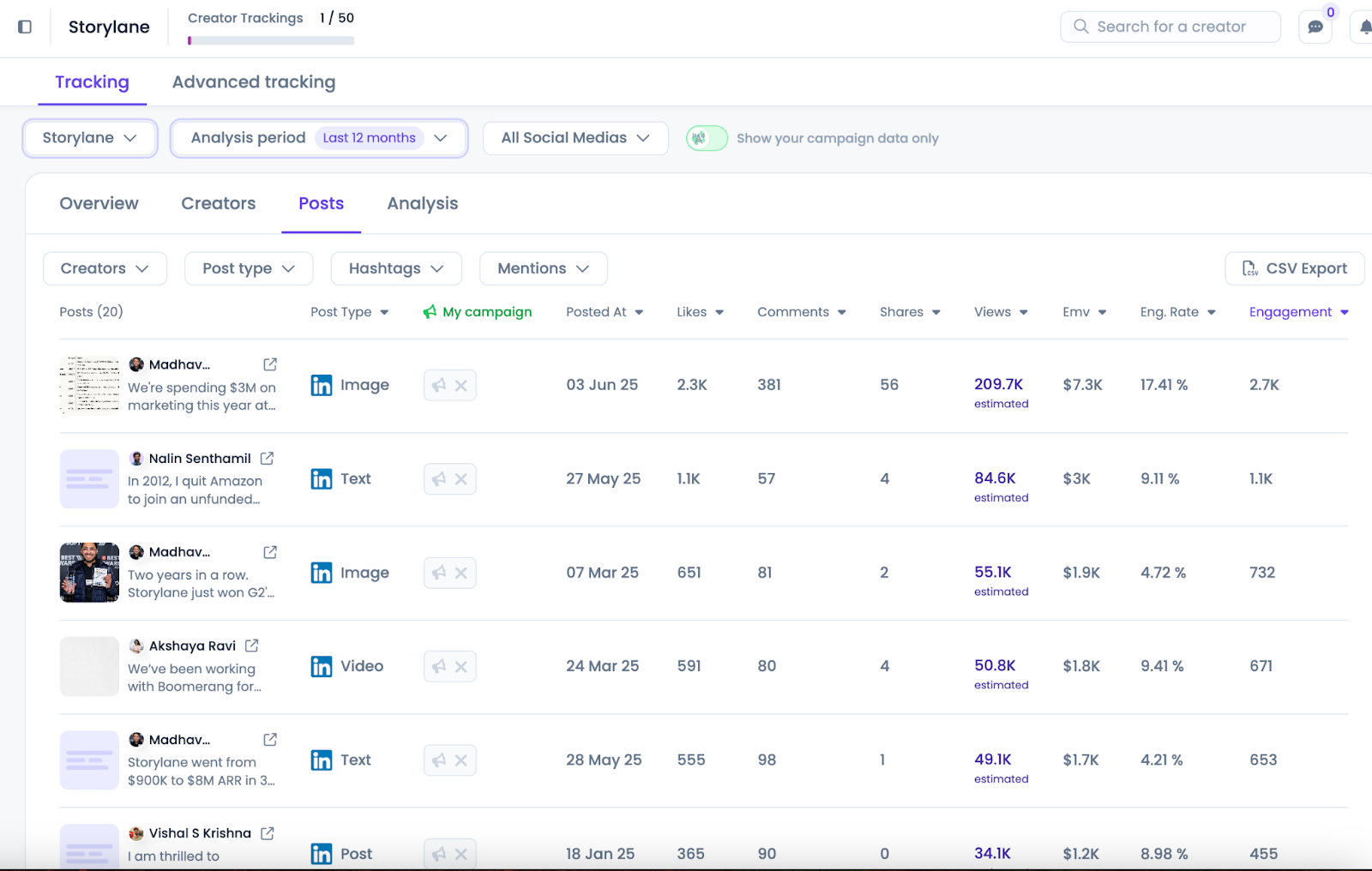Click the CSV Export button

1295,268
